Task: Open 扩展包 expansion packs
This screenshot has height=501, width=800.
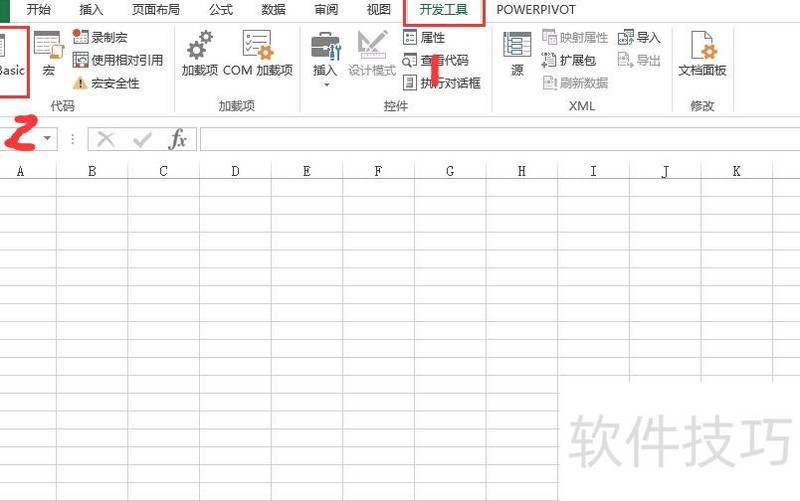Action: tap(569, 60)
